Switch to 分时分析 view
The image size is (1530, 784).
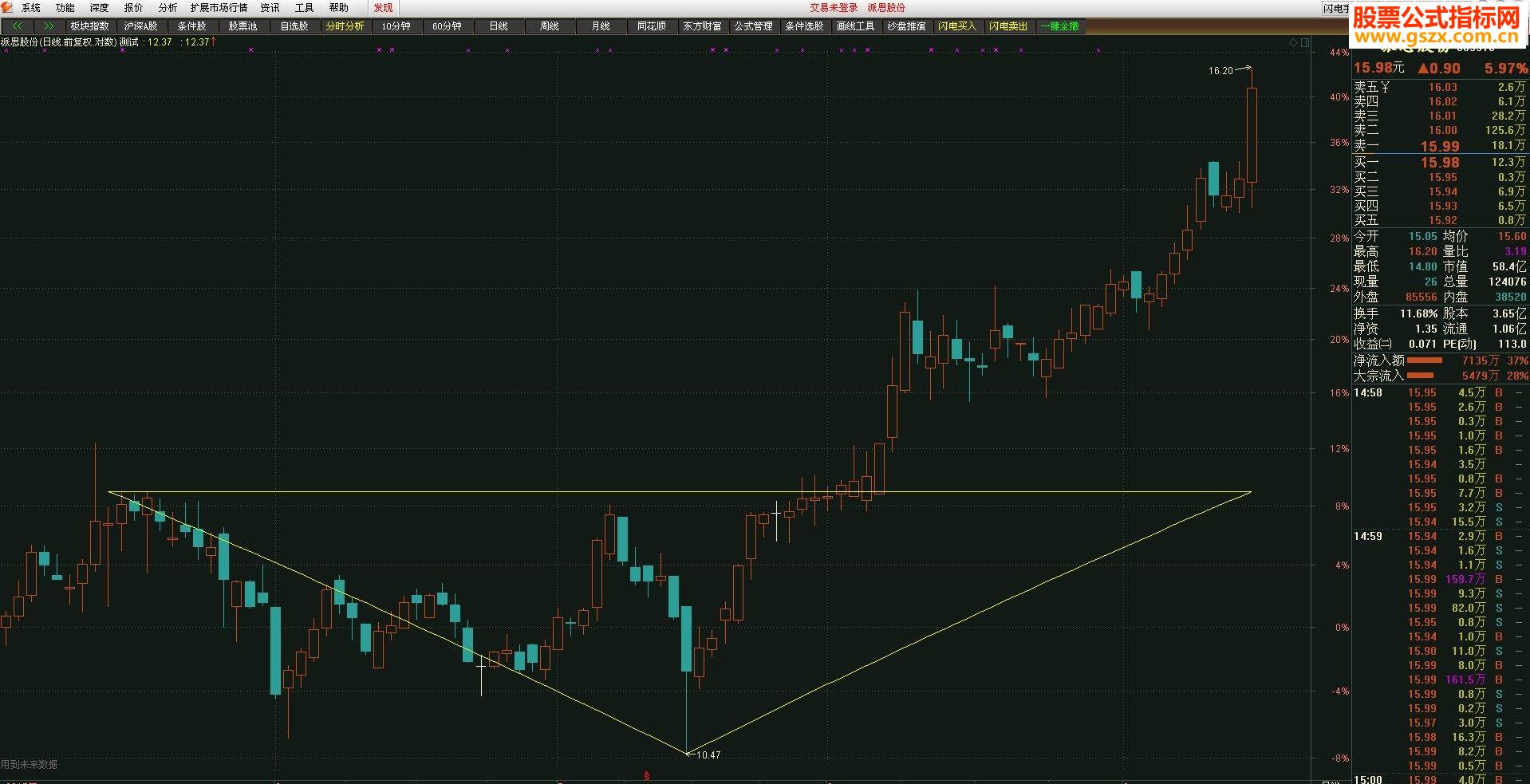[345, 26]
